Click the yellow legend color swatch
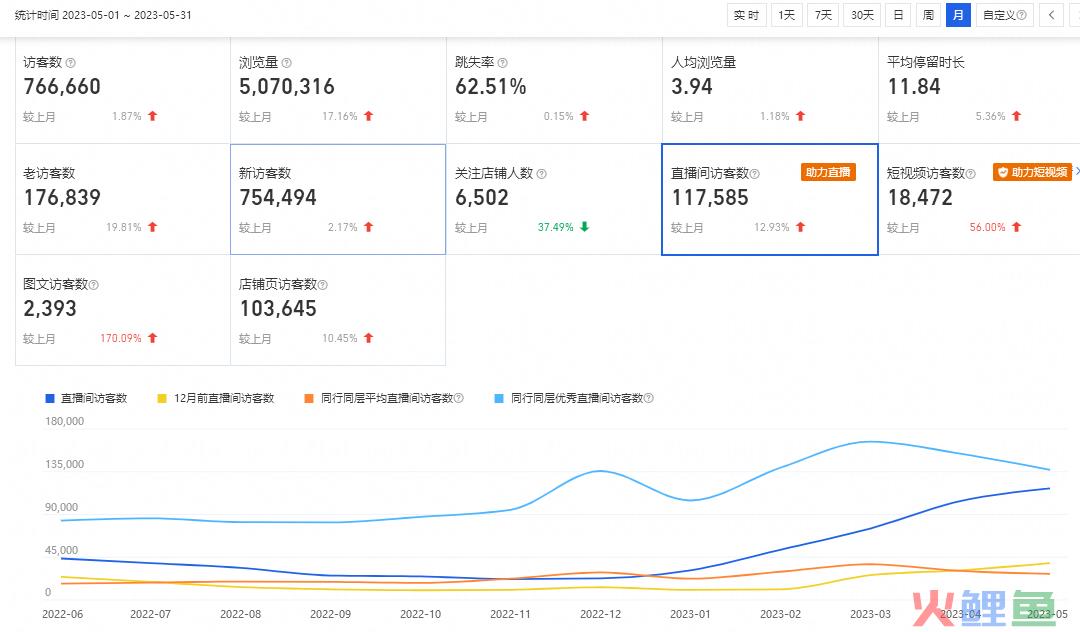Screen dimensions: 1080x632 pyautogui.click(x=163, y=398)
